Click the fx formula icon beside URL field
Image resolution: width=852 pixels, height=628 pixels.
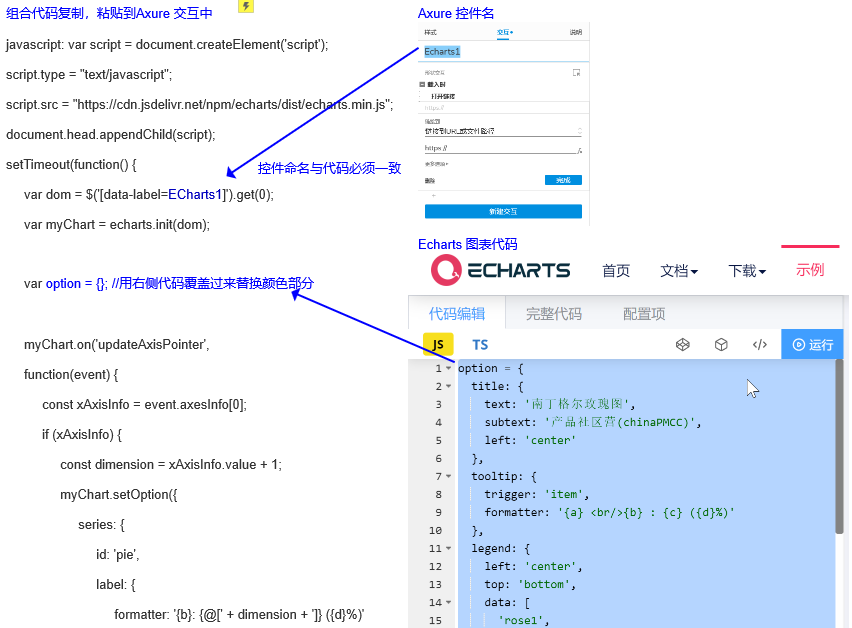click(x=579, y=150)
